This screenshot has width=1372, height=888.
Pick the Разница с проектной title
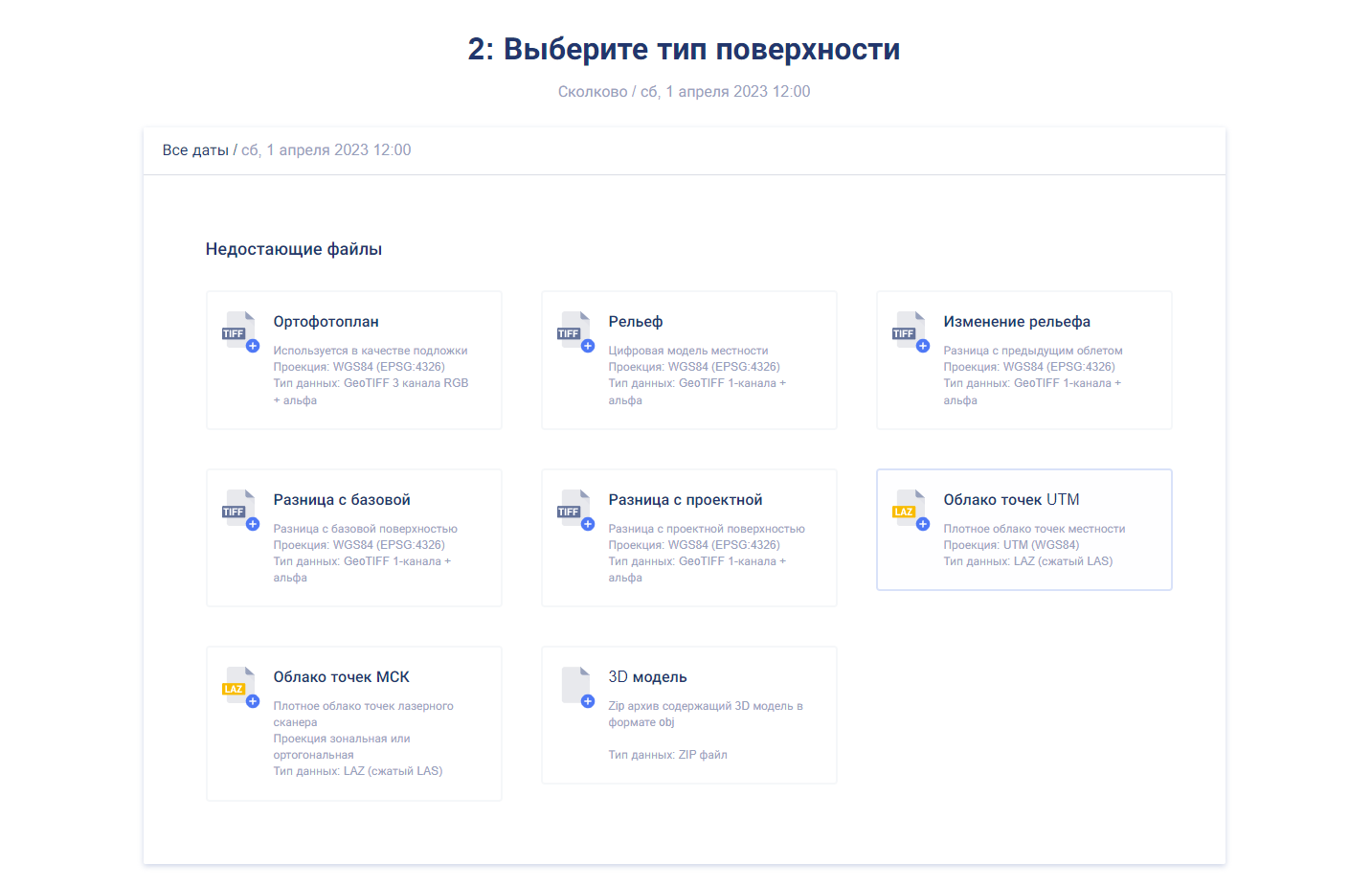[x=686, y=500]
